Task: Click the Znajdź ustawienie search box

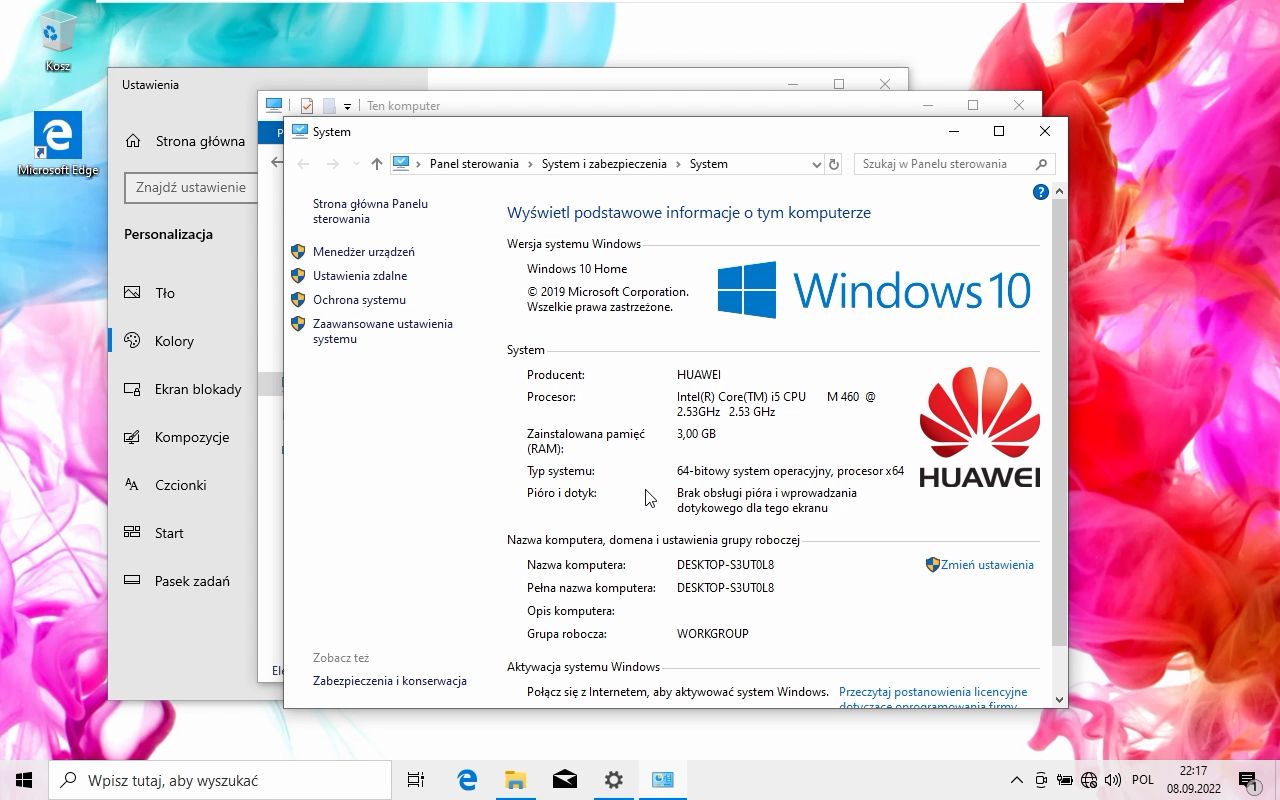Action: point(191,187)
